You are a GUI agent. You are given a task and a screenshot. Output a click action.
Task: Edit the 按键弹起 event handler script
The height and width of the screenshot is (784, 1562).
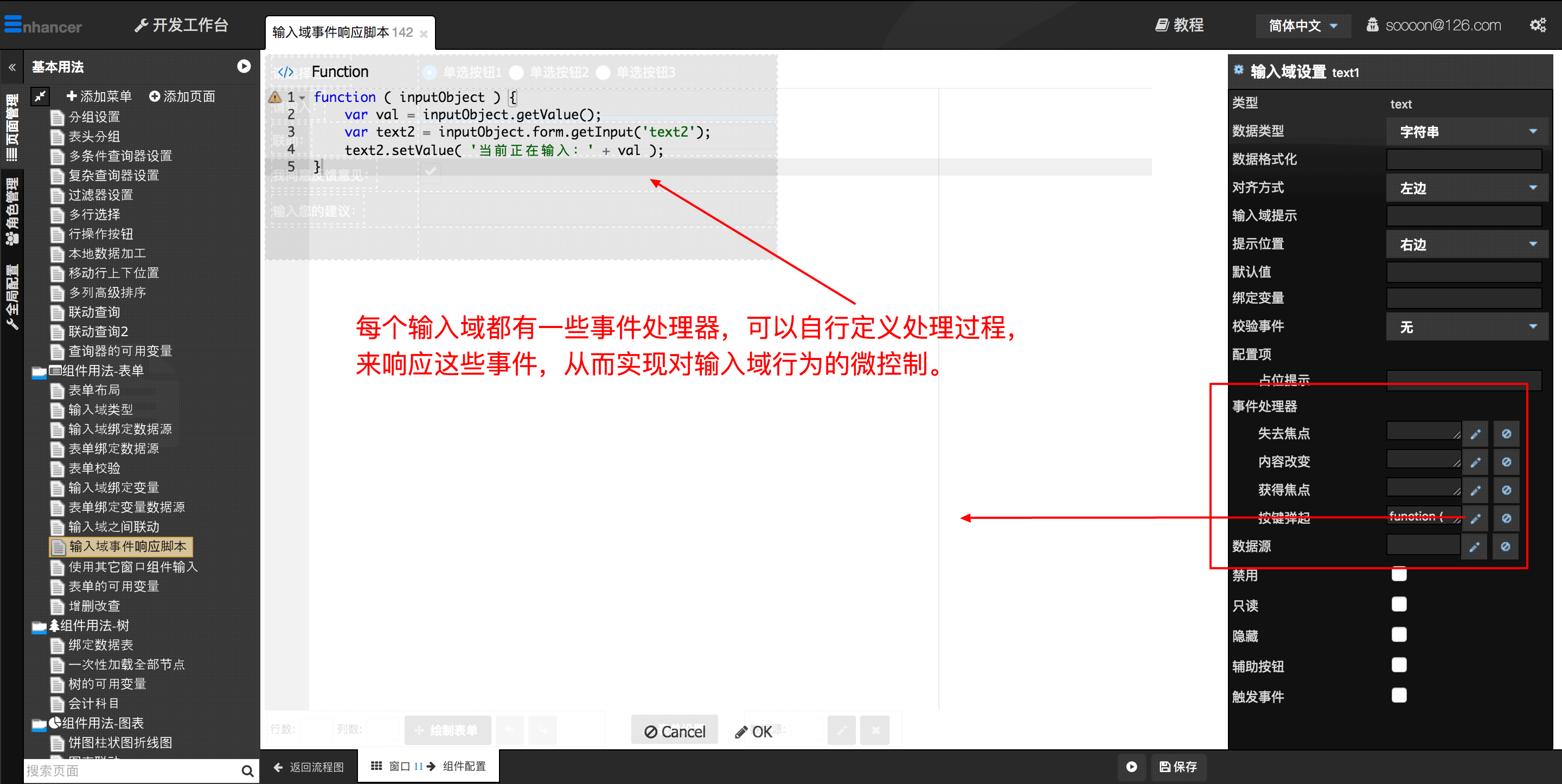tap(1475, 519)
